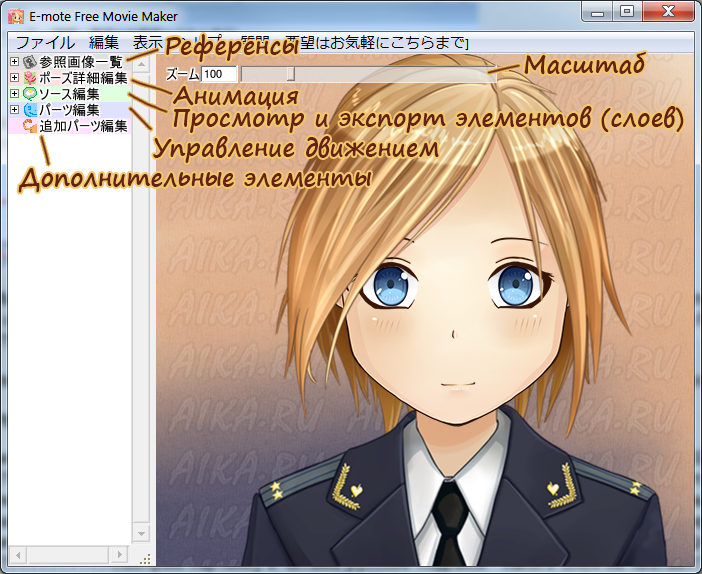Select the ソース編集 tree row
This screenshot has height=574, width=702.
click(69, 94)
